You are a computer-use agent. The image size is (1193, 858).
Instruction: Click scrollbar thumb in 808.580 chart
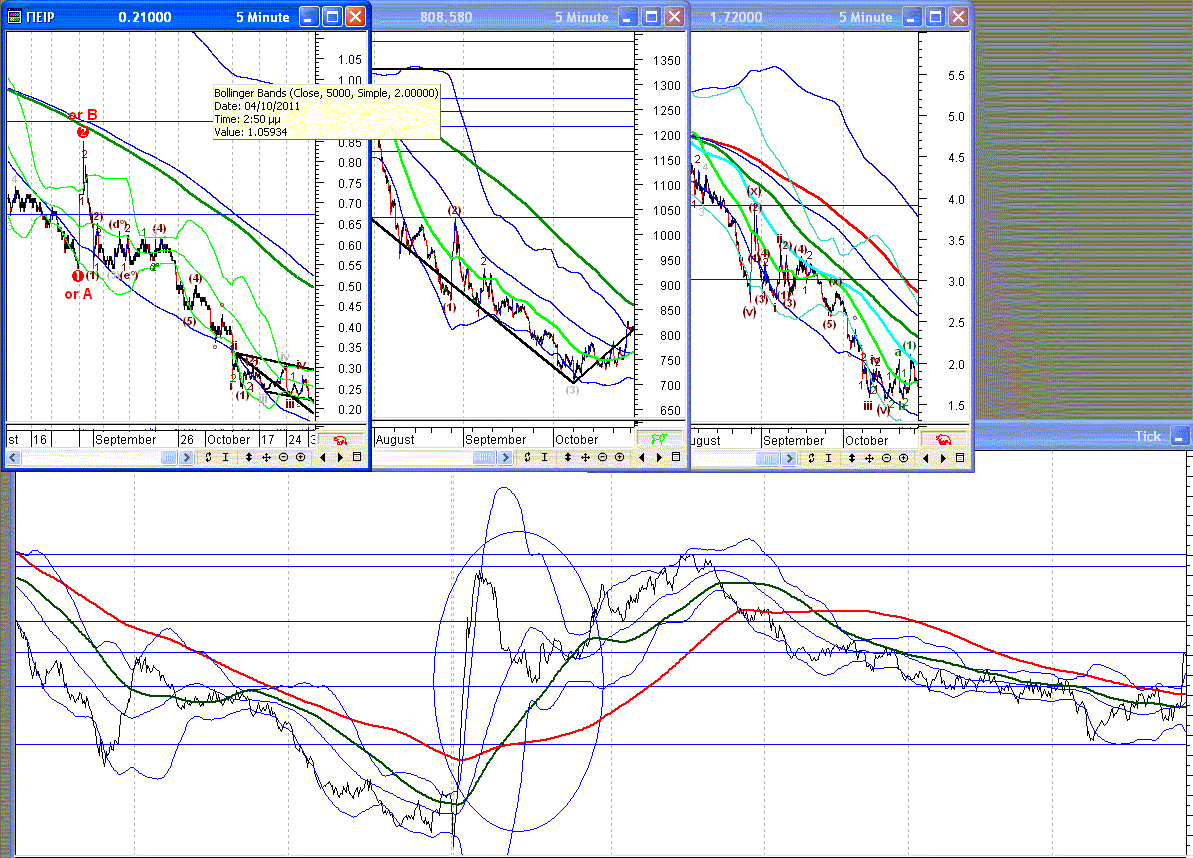484,457
